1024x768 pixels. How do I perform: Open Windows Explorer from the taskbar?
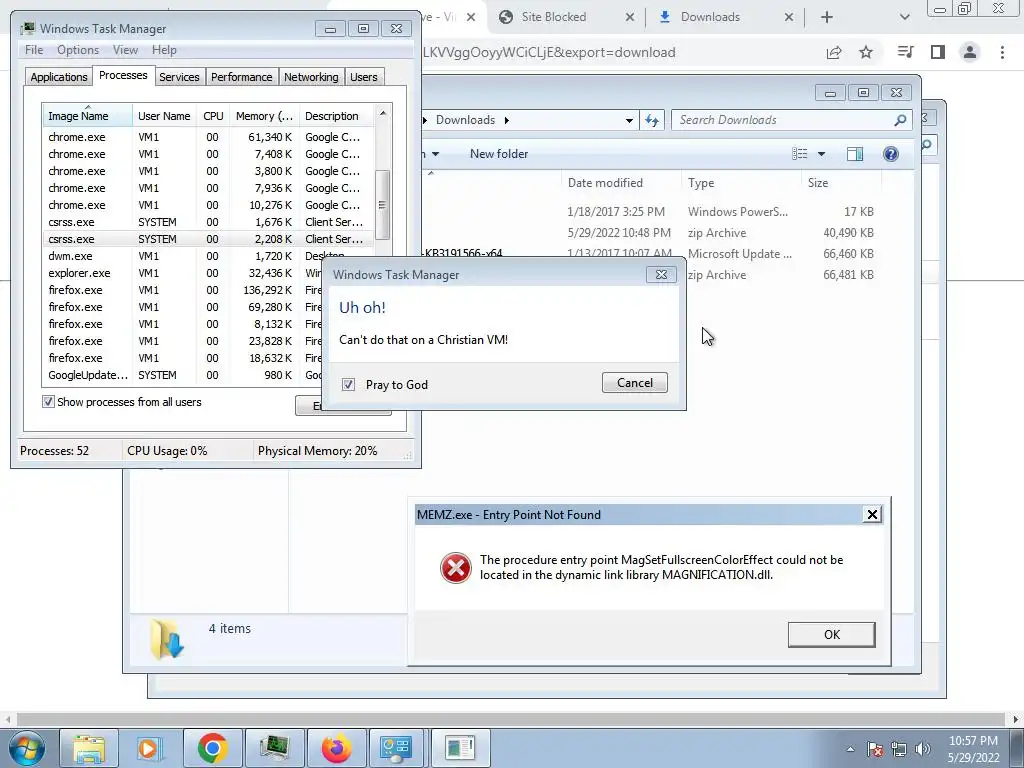click(x=89, y=748)
